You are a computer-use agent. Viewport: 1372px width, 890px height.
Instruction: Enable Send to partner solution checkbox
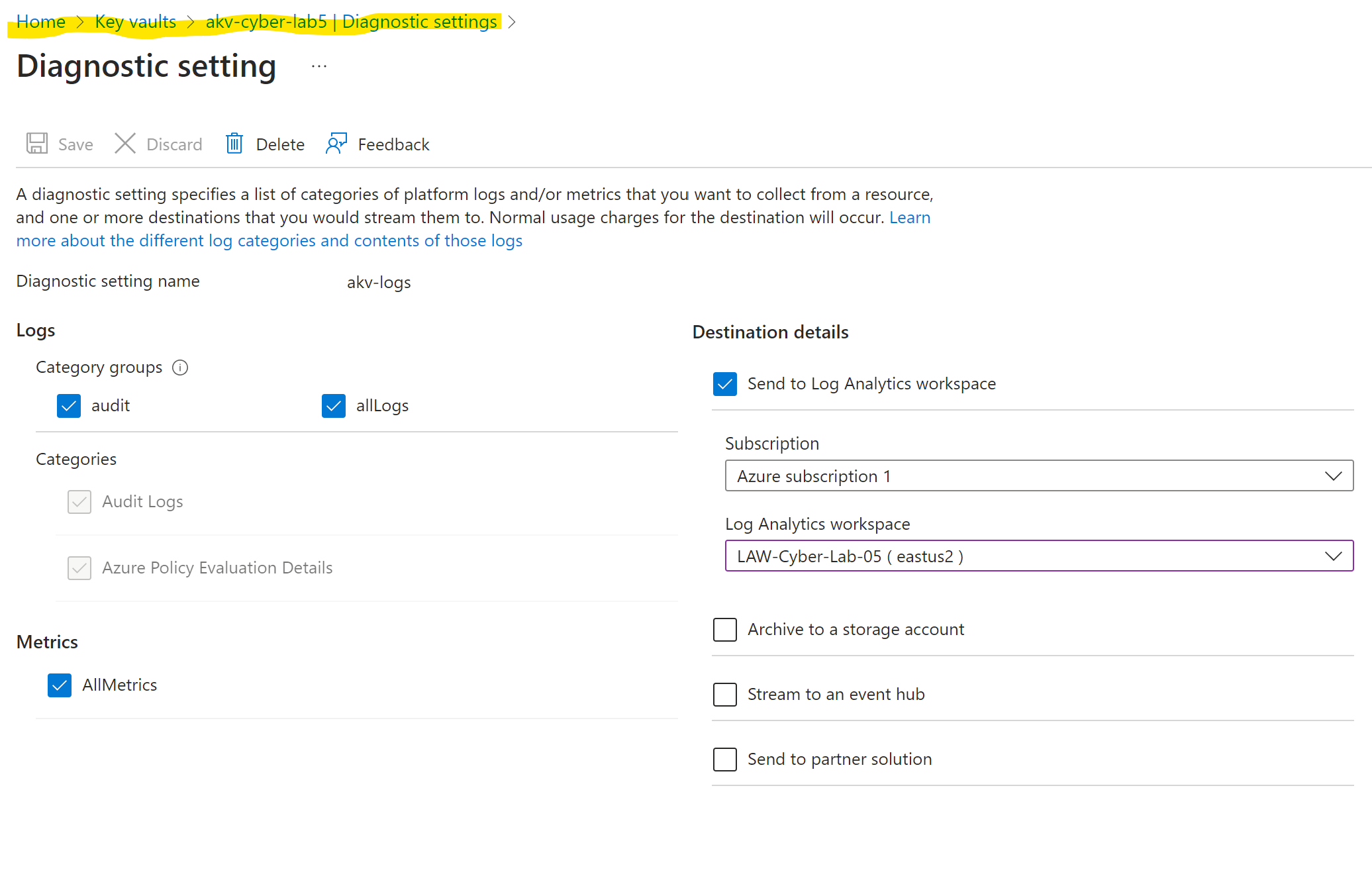[x=725, y=760]
